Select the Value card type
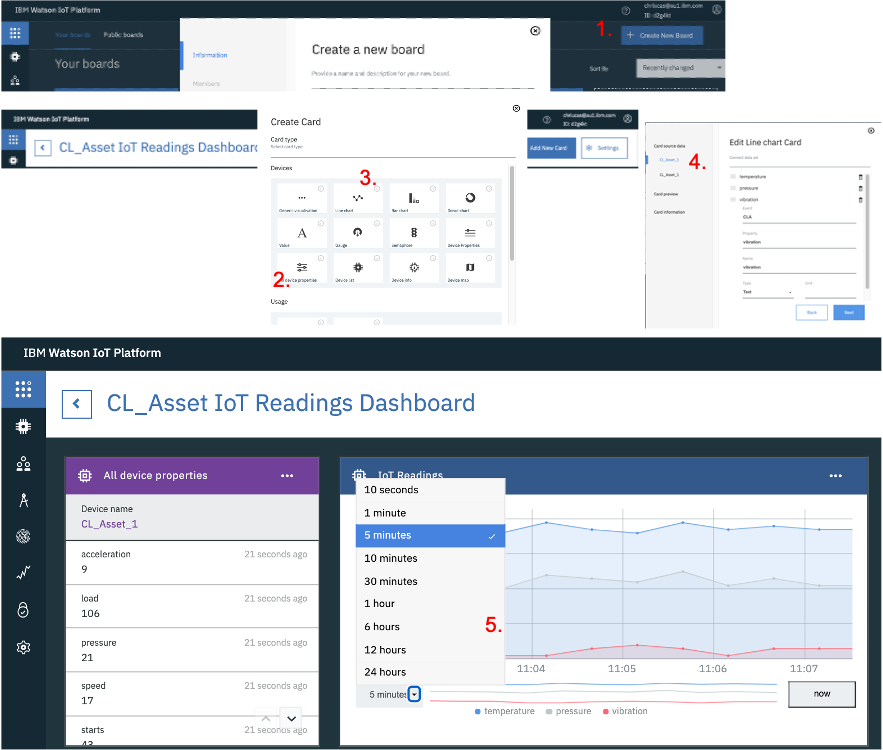The height and width of the screenshot is (750, 883). click(302, 232)
